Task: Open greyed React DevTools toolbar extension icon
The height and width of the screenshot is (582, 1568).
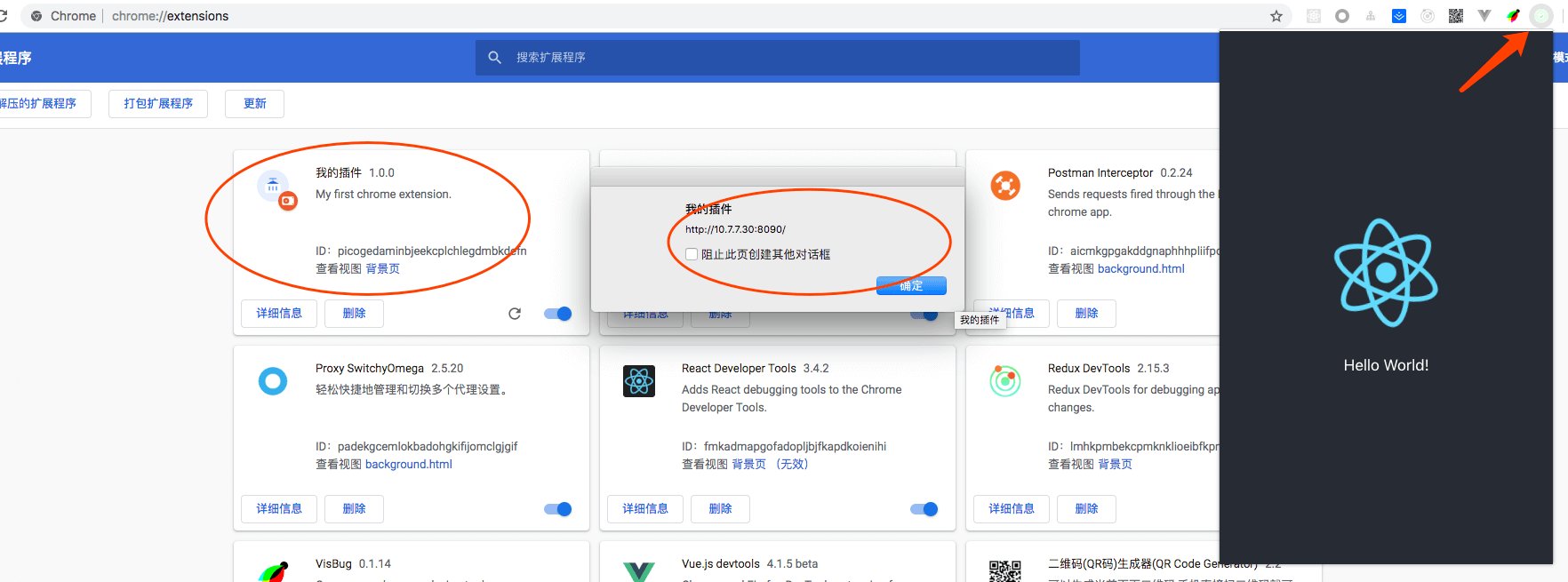Action: point(1314,16)
